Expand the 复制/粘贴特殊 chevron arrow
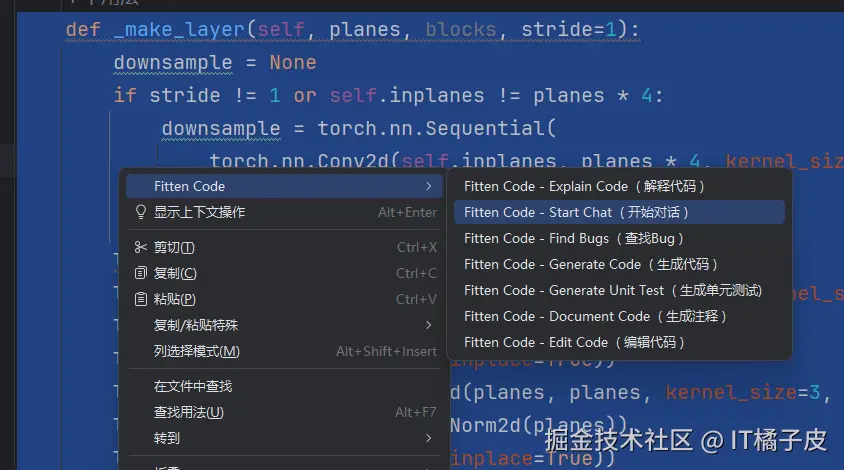Viewport: 844px width, 470px height. coord(428,325)
